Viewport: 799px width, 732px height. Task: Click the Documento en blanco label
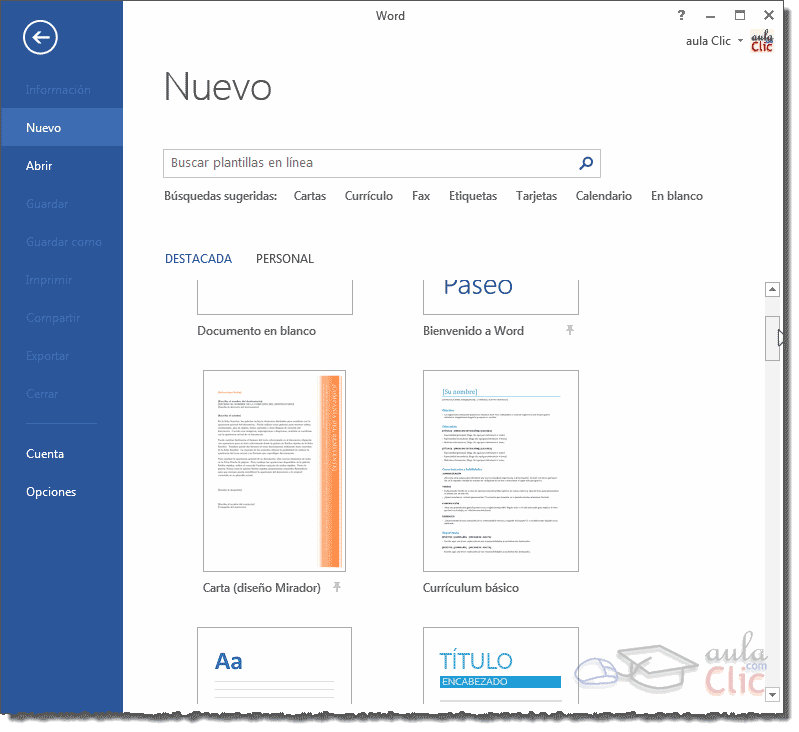tap(256, 331)
